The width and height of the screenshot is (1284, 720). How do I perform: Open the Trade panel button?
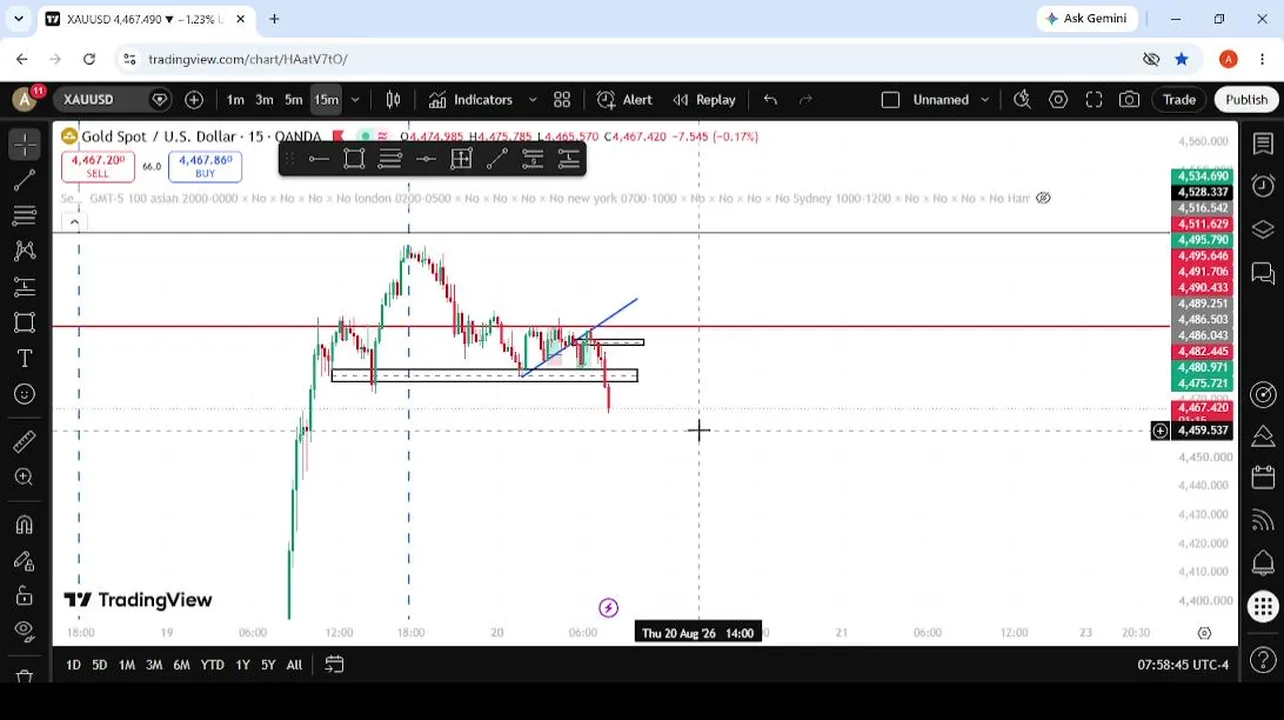1179,99
